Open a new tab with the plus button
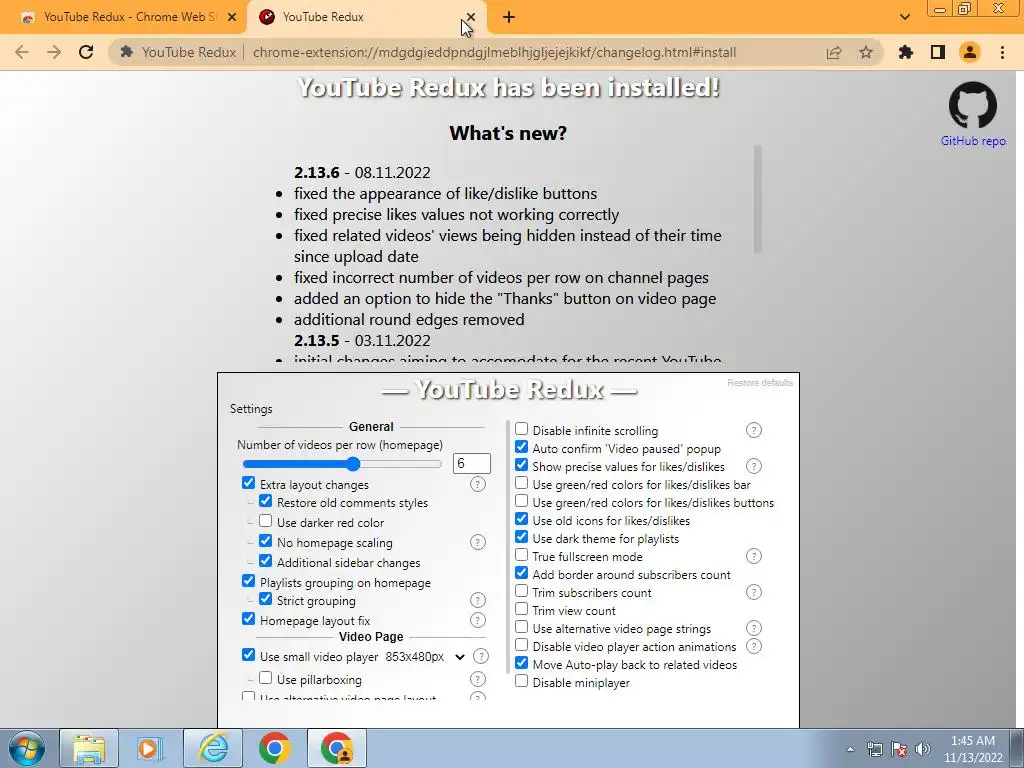This screenshot has width=1024, height=768. tap(509, 17)
